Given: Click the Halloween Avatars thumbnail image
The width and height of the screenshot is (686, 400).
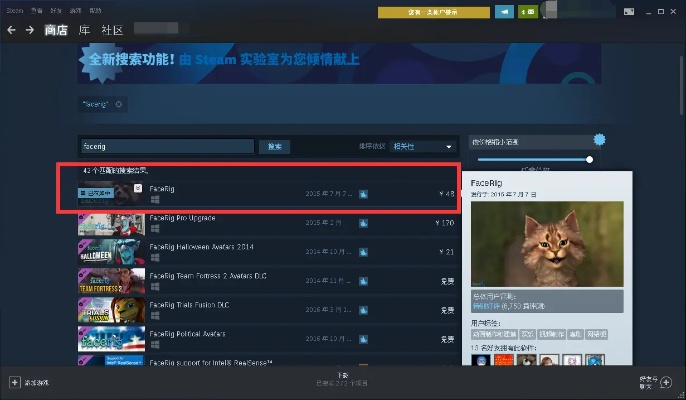Looking at the screenshot, I should pyautogui.click(x=112, y=252).
